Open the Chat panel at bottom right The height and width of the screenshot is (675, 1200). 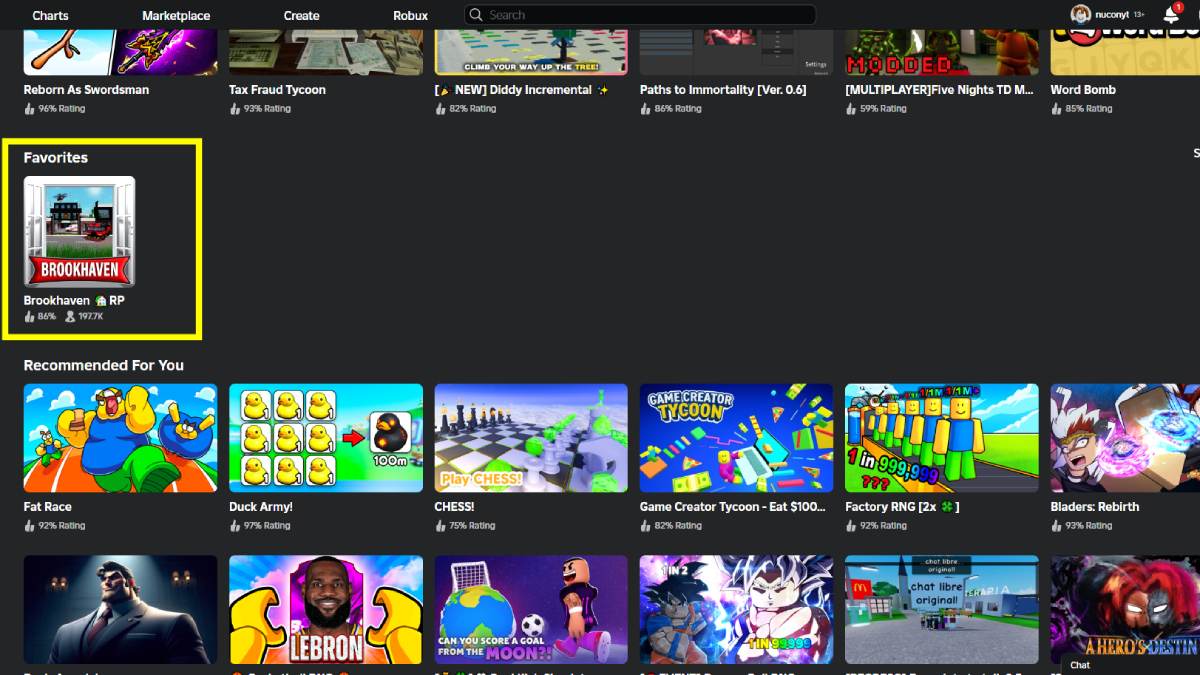pyautogui.click(x=1079, y=664)
